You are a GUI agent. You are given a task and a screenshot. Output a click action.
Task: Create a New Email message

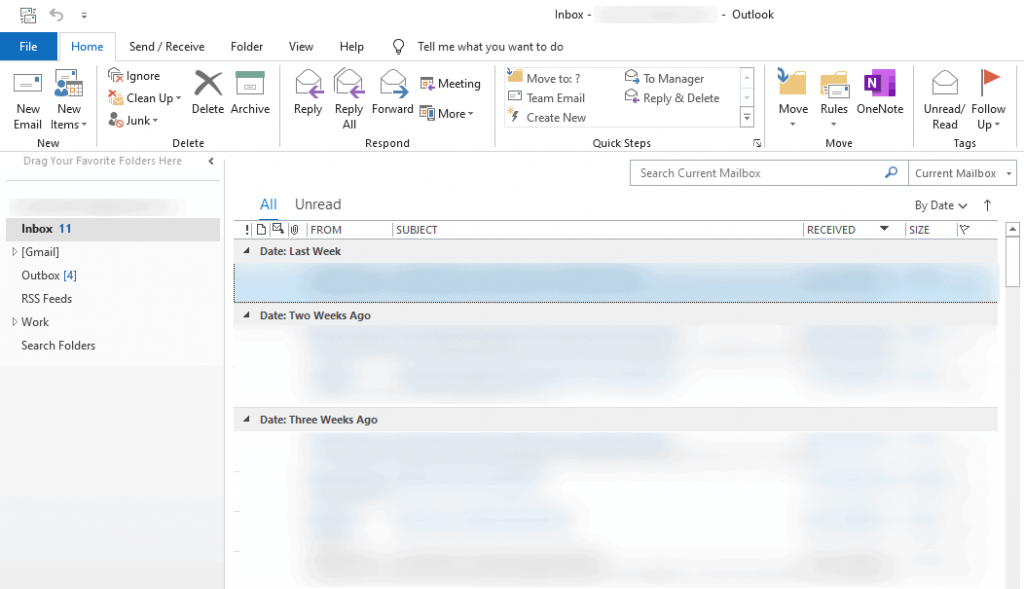click(27, 98)
